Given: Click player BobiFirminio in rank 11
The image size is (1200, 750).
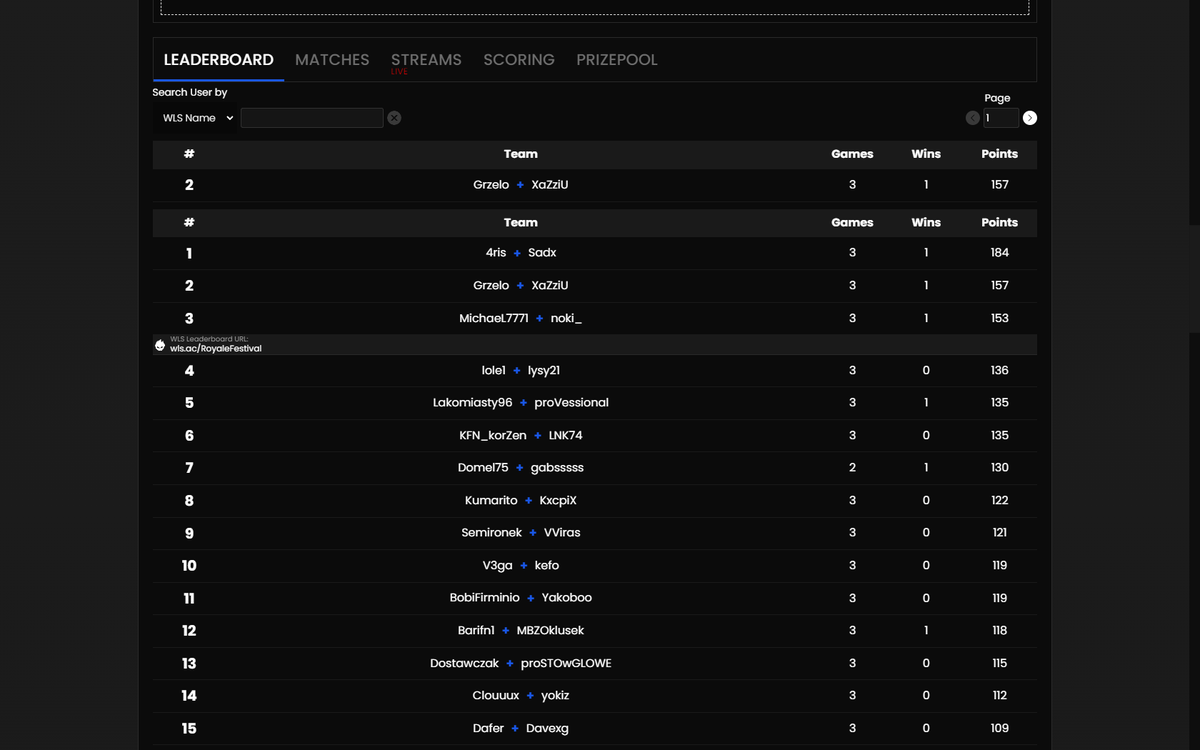Looking at the screenshot, I should (485, 598).
